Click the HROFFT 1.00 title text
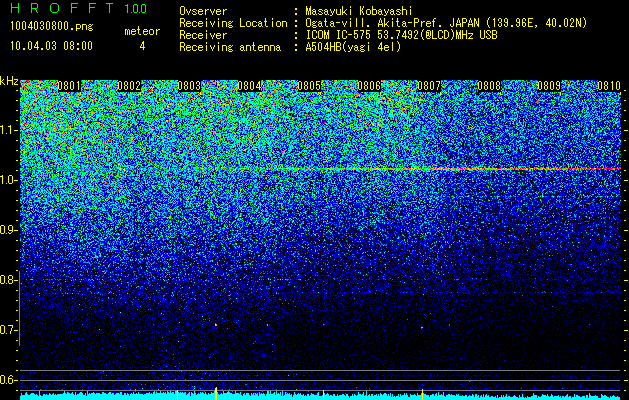 tap(79, 8)
